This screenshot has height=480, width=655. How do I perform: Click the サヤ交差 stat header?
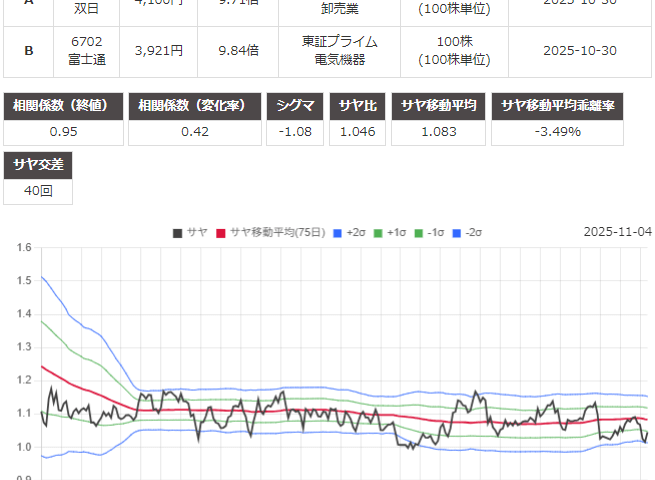tap(38, 164)
